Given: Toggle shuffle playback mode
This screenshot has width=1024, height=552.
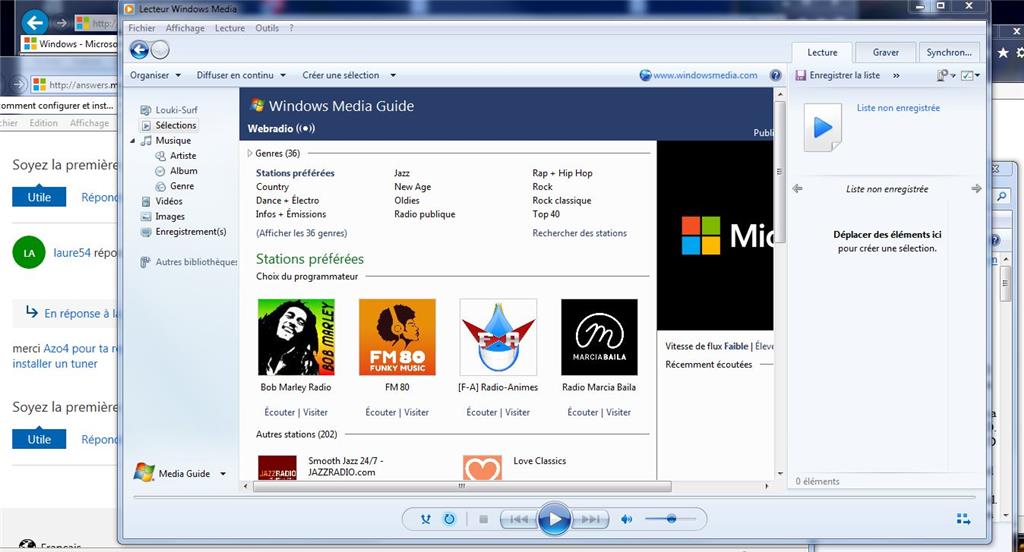Looking at the screenshot, I should pyautogui.click(x=426, y=519).
